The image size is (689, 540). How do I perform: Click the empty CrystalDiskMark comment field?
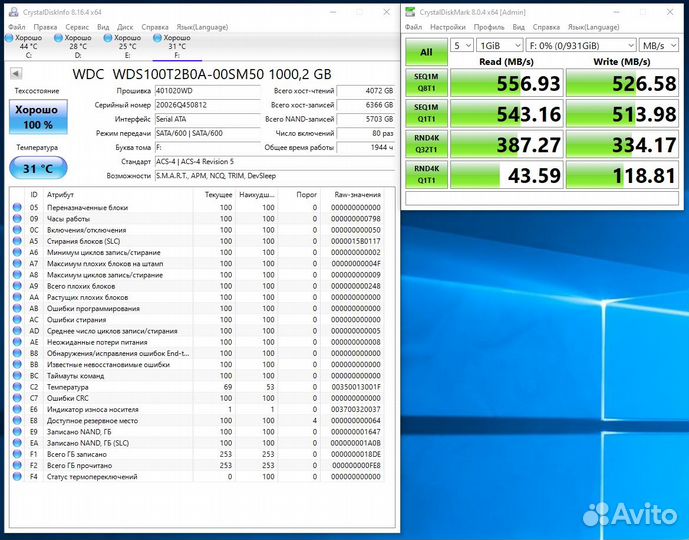tap(542, 198)
